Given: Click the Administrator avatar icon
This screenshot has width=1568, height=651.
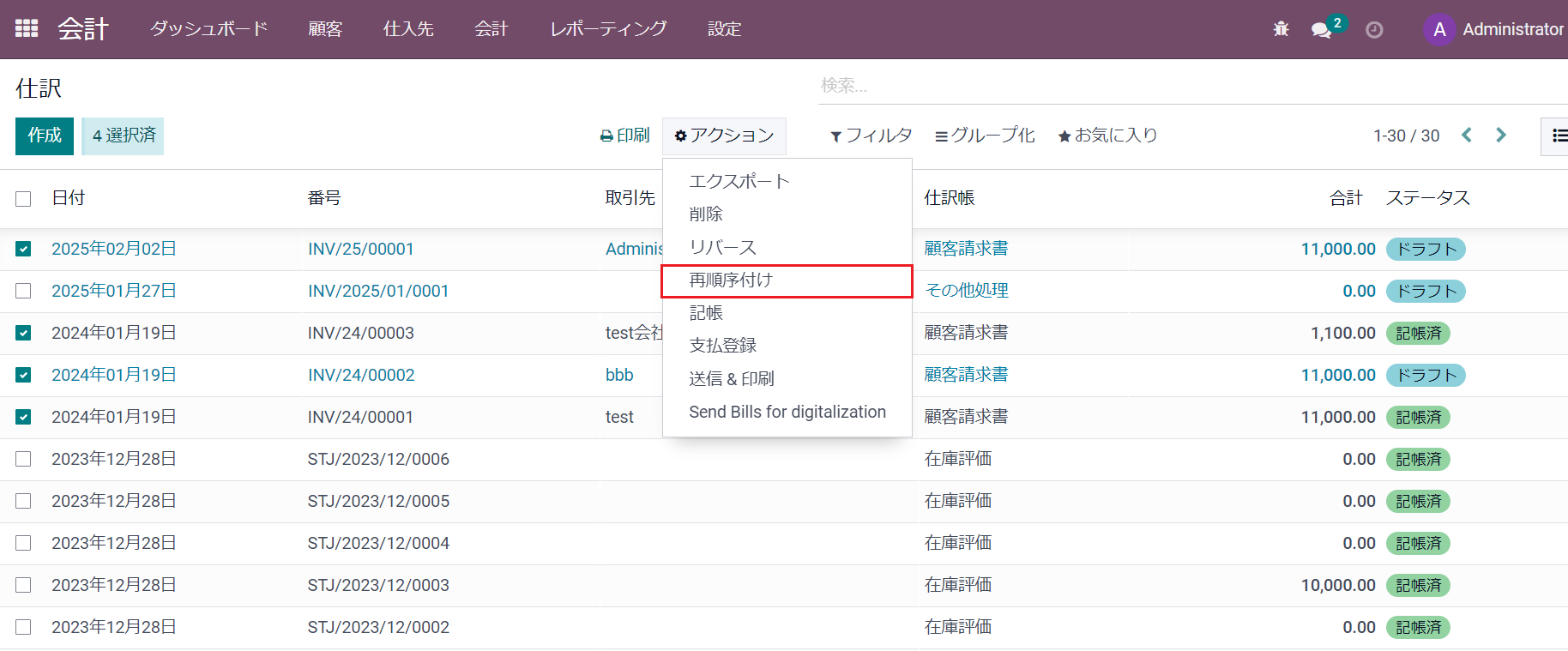Looking at the screenshot, I should click(x=1438, y=29).
